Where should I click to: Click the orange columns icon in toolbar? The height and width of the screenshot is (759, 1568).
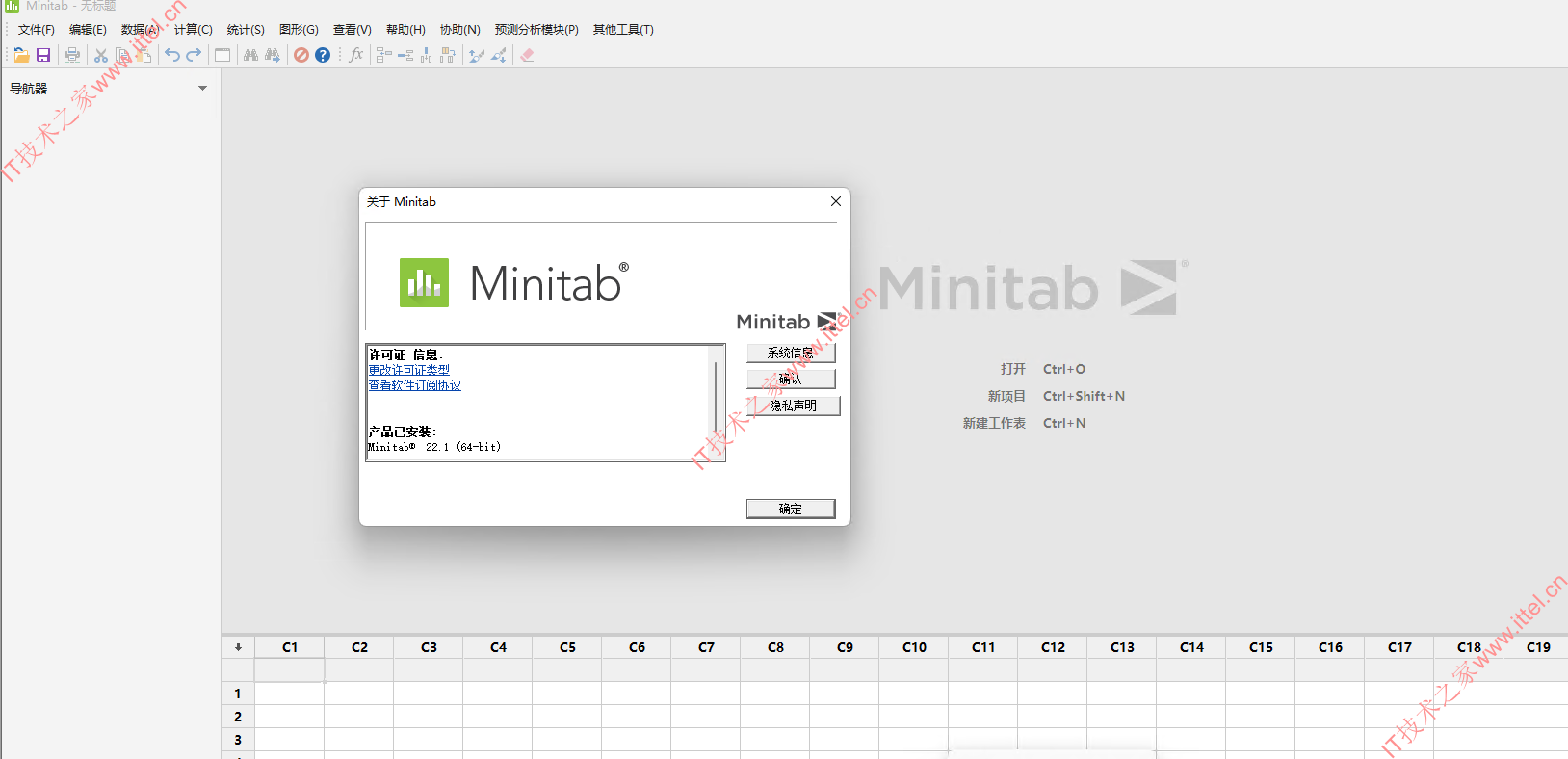click(x=447, y=55)
